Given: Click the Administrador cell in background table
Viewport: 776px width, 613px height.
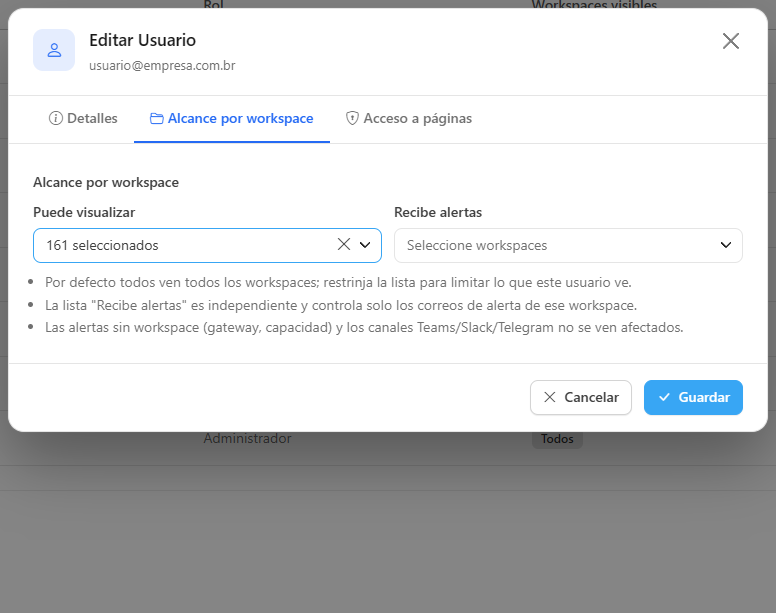Looking at the screenshot, I should coord(247,438).
